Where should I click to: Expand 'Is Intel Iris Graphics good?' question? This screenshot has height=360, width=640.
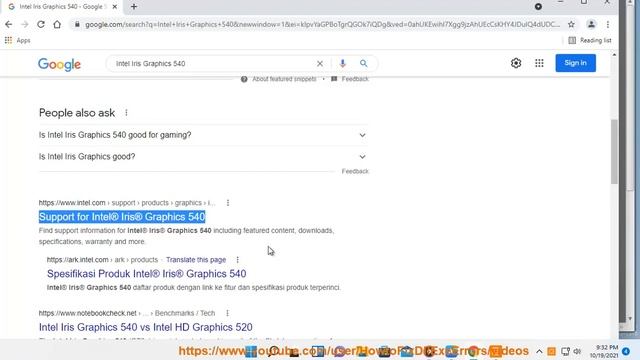[x=203, y=157]
